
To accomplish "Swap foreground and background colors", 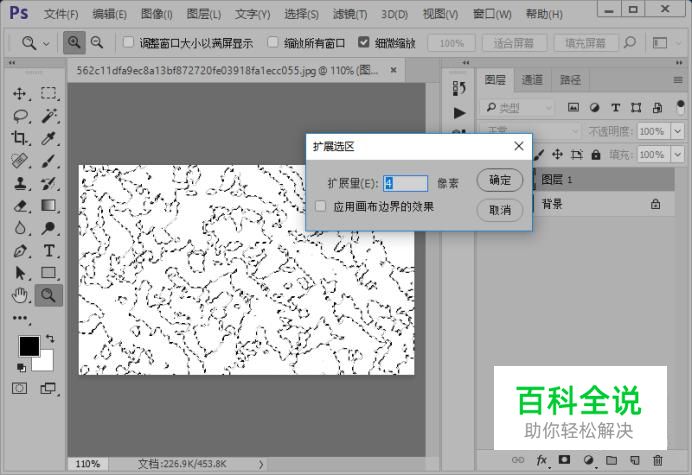I will tap(50, 339).
